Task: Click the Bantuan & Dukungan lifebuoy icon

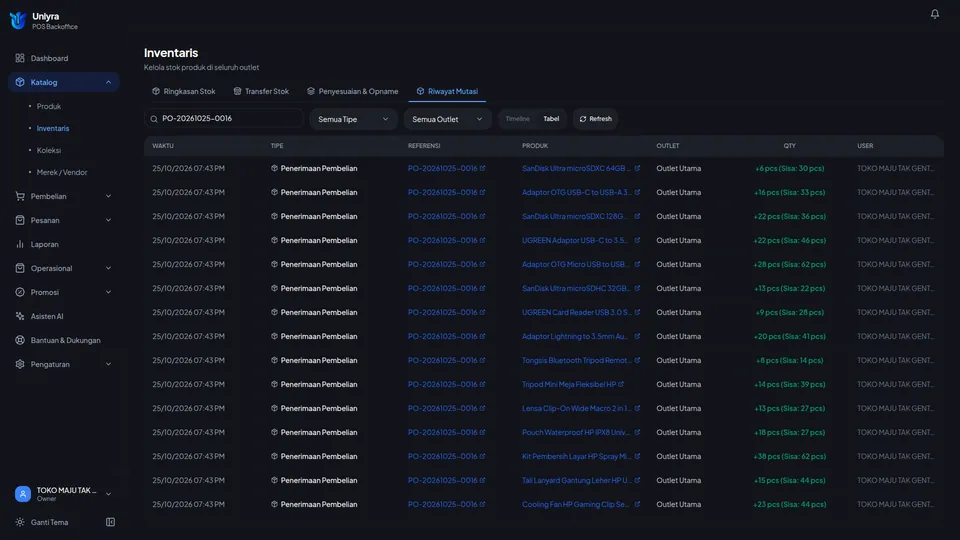Action: (20, 340)
